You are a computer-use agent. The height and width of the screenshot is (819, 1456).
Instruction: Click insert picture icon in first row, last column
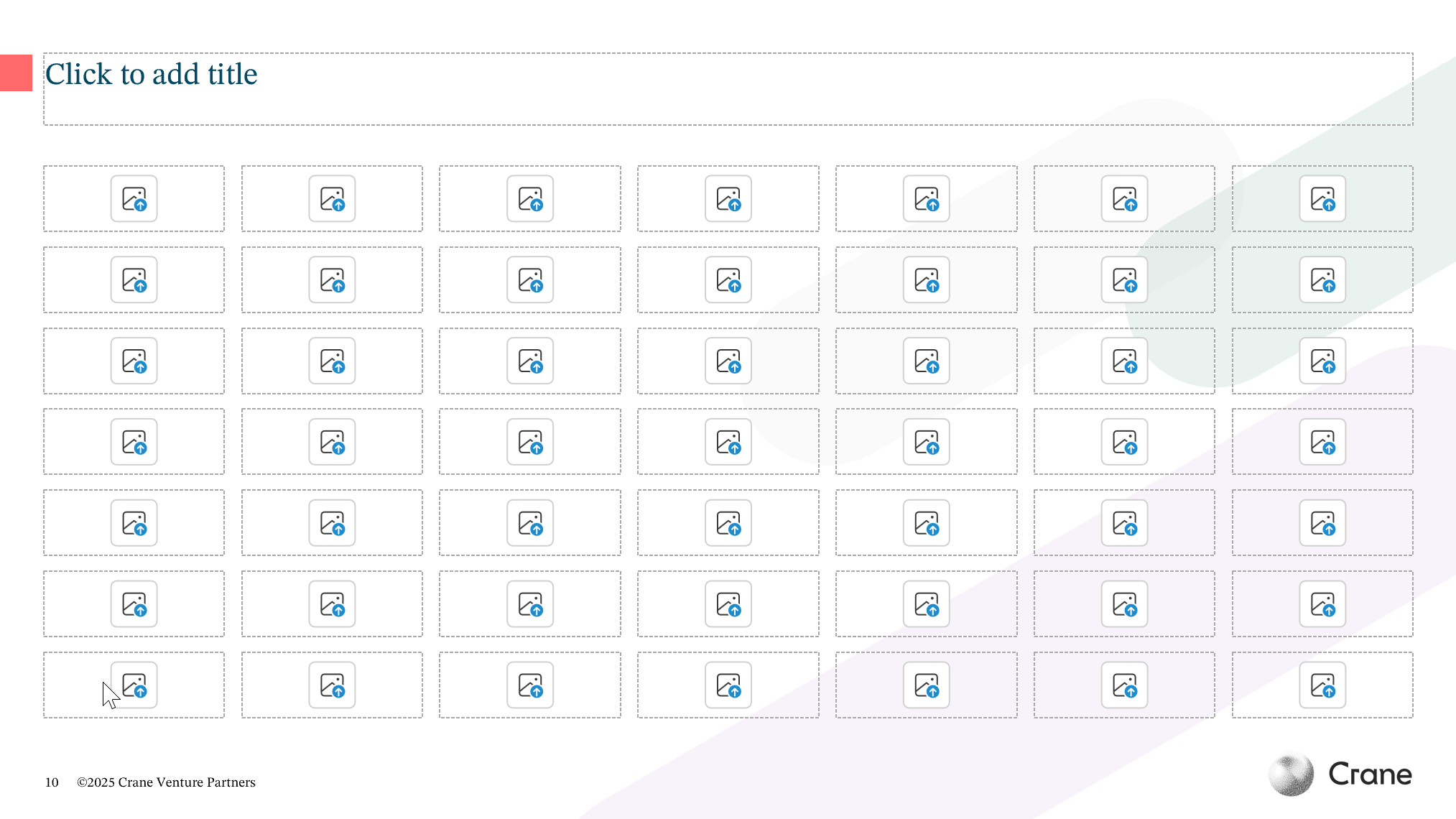(1322, 199)
